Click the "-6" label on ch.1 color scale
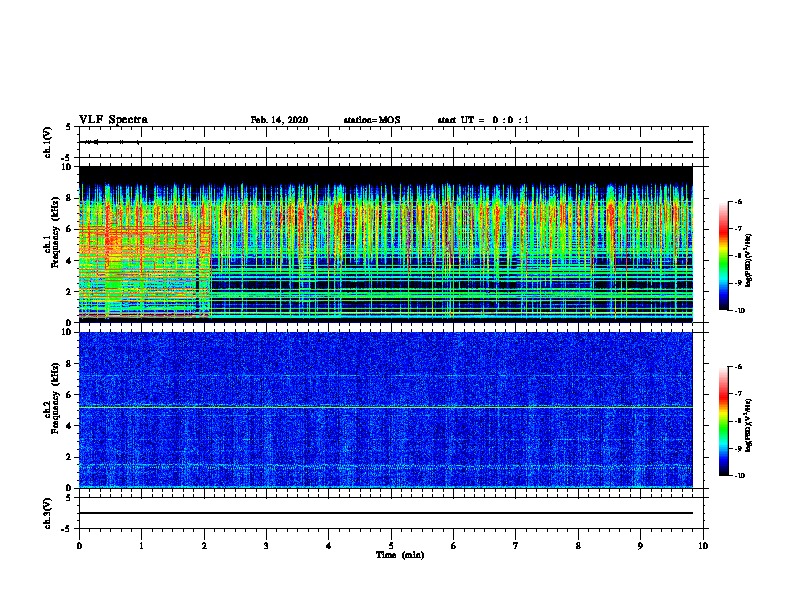This screenshot has height=612, width=792. click(x=738, y=201)
